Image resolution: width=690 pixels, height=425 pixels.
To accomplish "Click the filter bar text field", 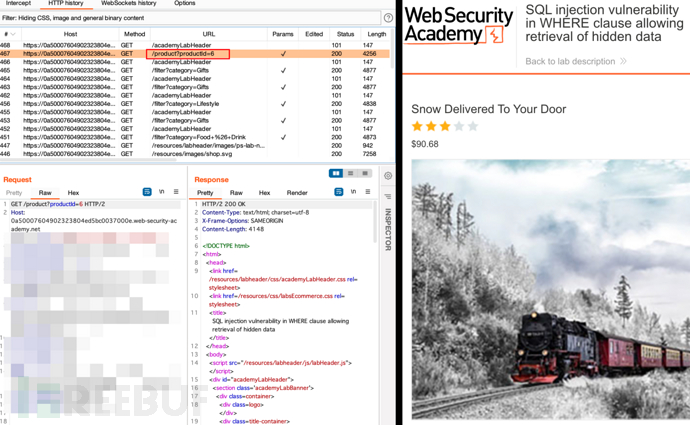I will pyautogui.click(x=190, y=18).
